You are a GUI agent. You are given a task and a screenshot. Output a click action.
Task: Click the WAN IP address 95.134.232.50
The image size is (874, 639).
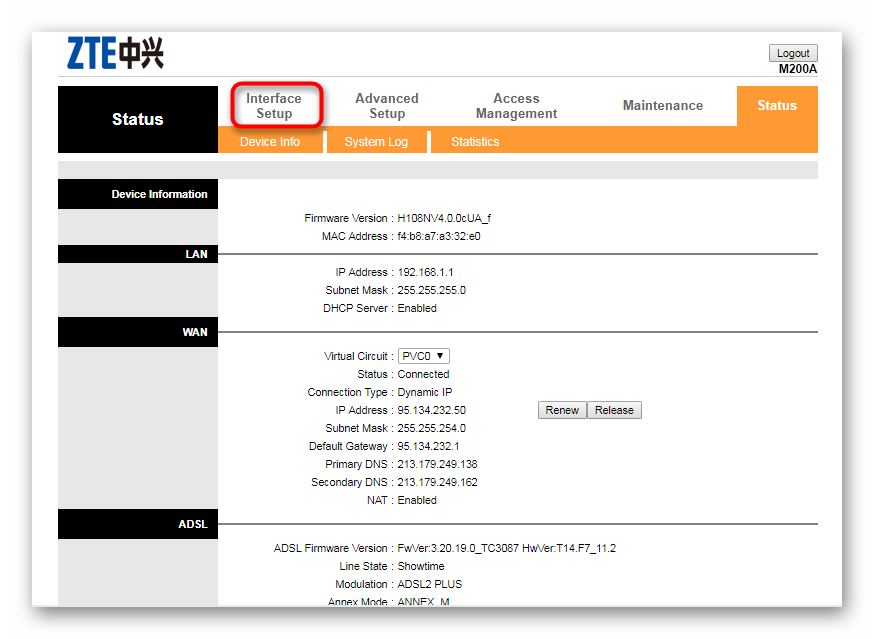point(431,410)
